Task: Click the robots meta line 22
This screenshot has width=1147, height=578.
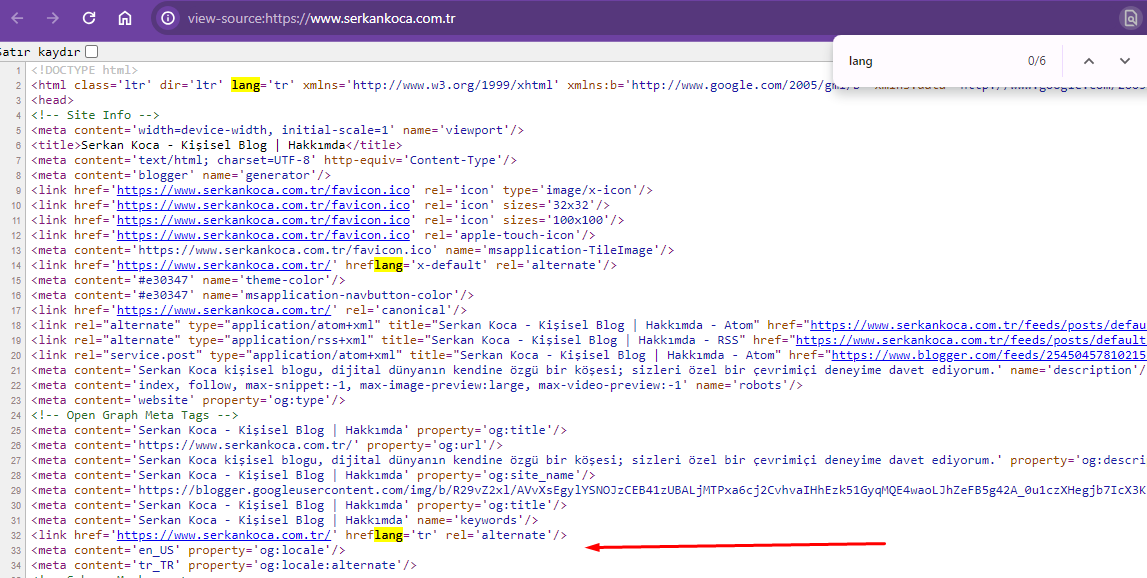Action: 417,385
